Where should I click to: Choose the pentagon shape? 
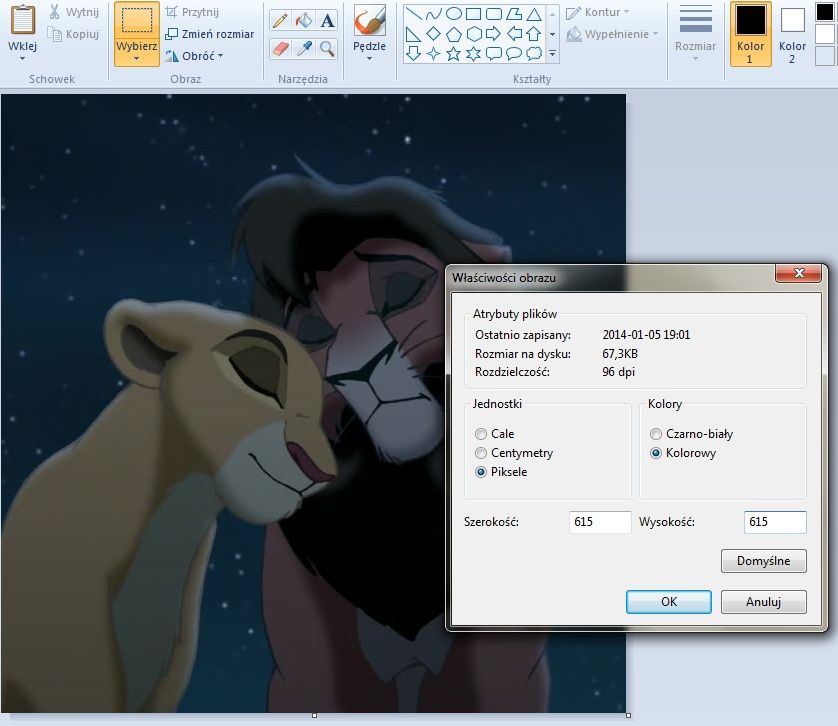point(454,34)
